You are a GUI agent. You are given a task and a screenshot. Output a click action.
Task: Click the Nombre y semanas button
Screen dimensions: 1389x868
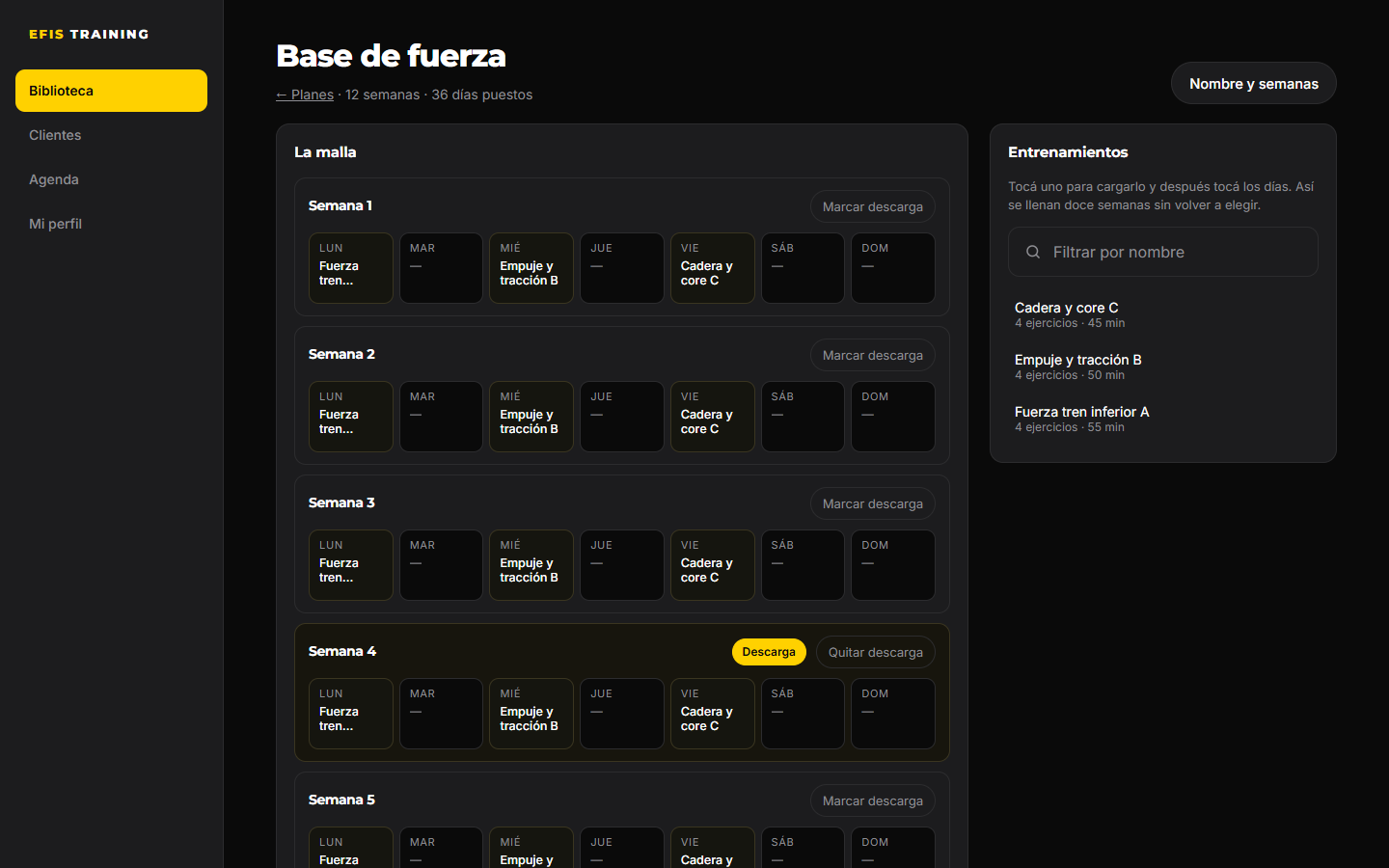(x=1253, y=84)
